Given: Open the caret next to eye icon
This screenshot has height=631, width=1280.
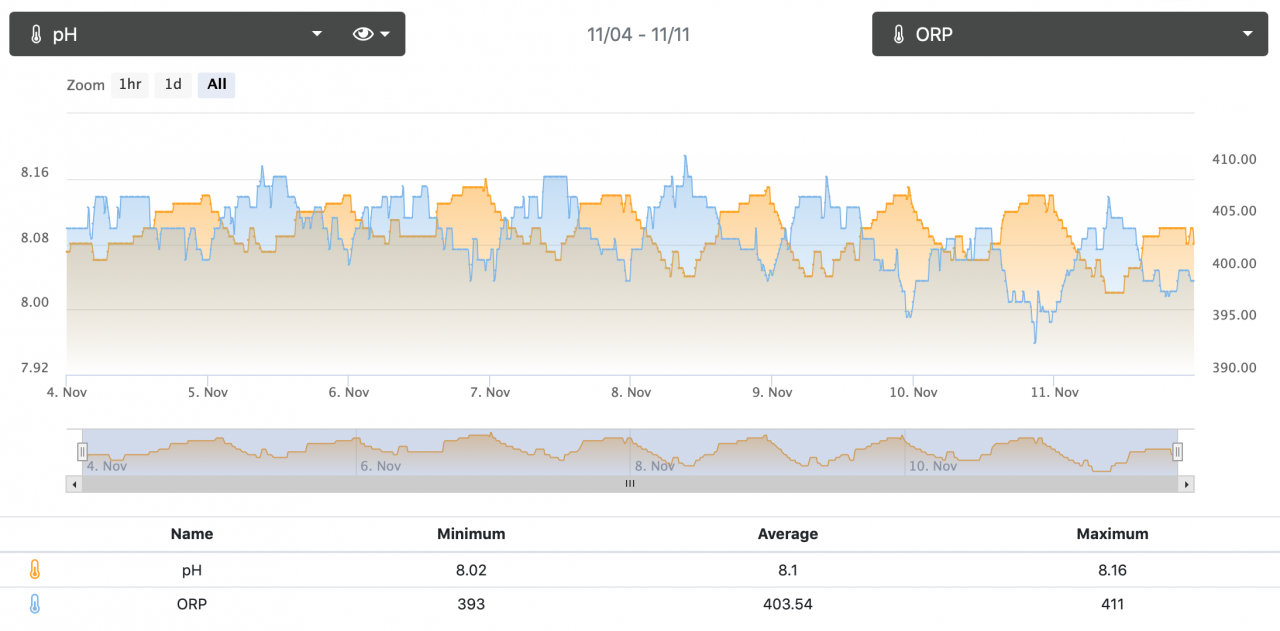Looking at the screenshot, I should click(385, 34).
